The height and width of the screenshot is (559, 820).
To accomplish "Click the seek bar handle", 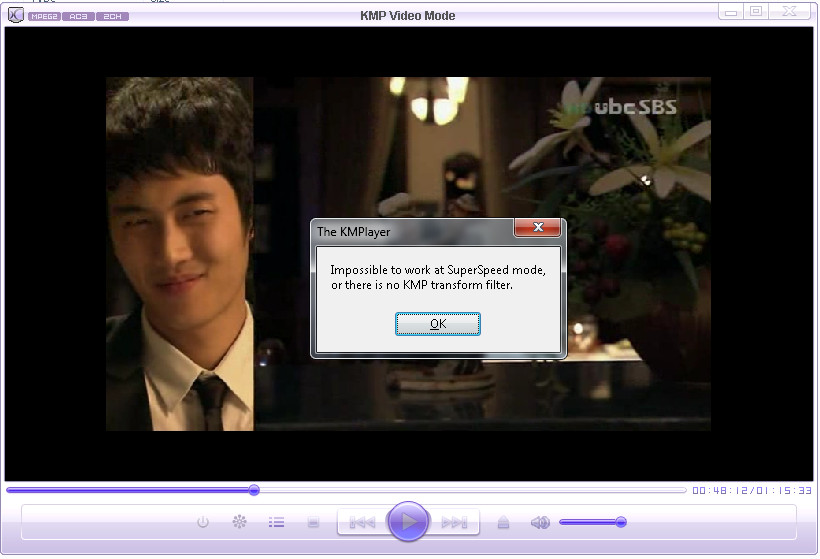I will 254,490.
